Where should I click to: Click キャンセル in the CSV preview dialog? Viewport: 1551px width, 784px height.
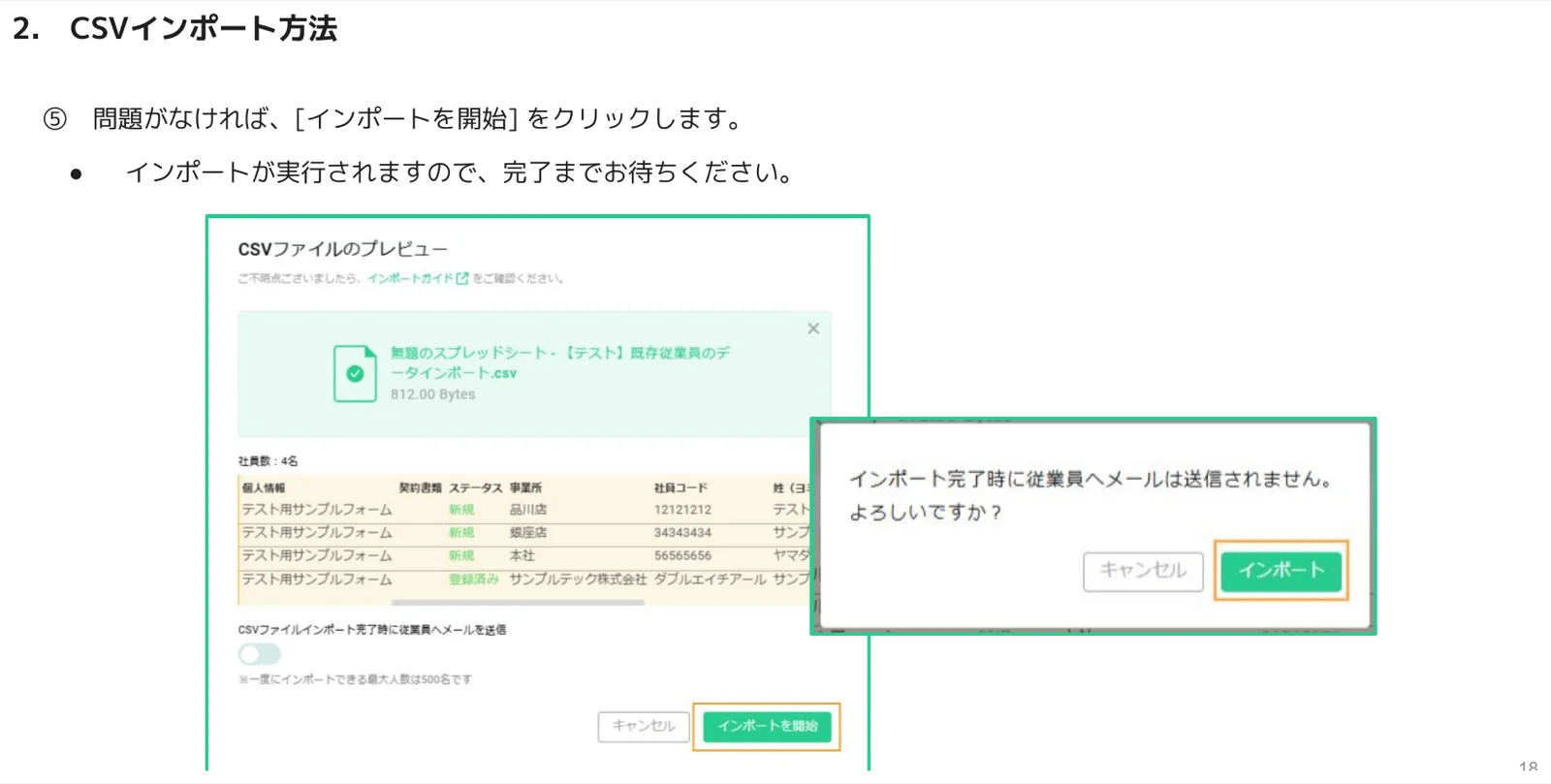coord(644,726)
